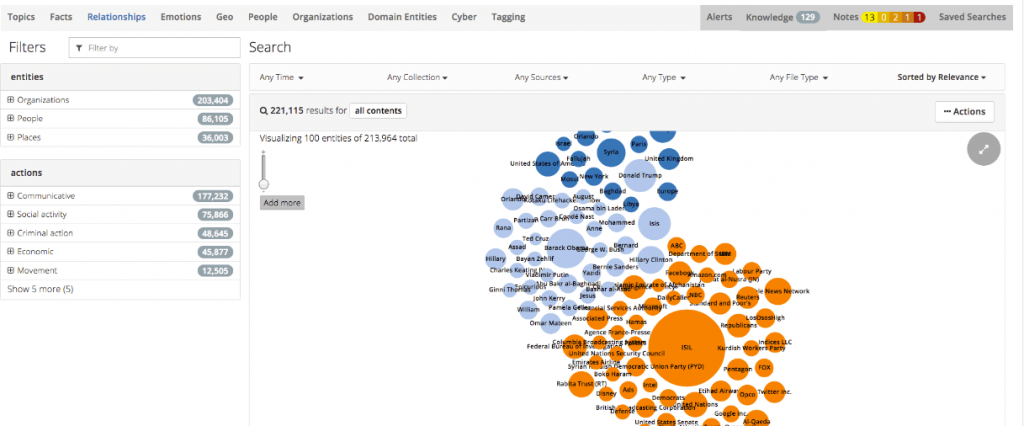Click the Hillary Clinton bubble

coord(651,259)
